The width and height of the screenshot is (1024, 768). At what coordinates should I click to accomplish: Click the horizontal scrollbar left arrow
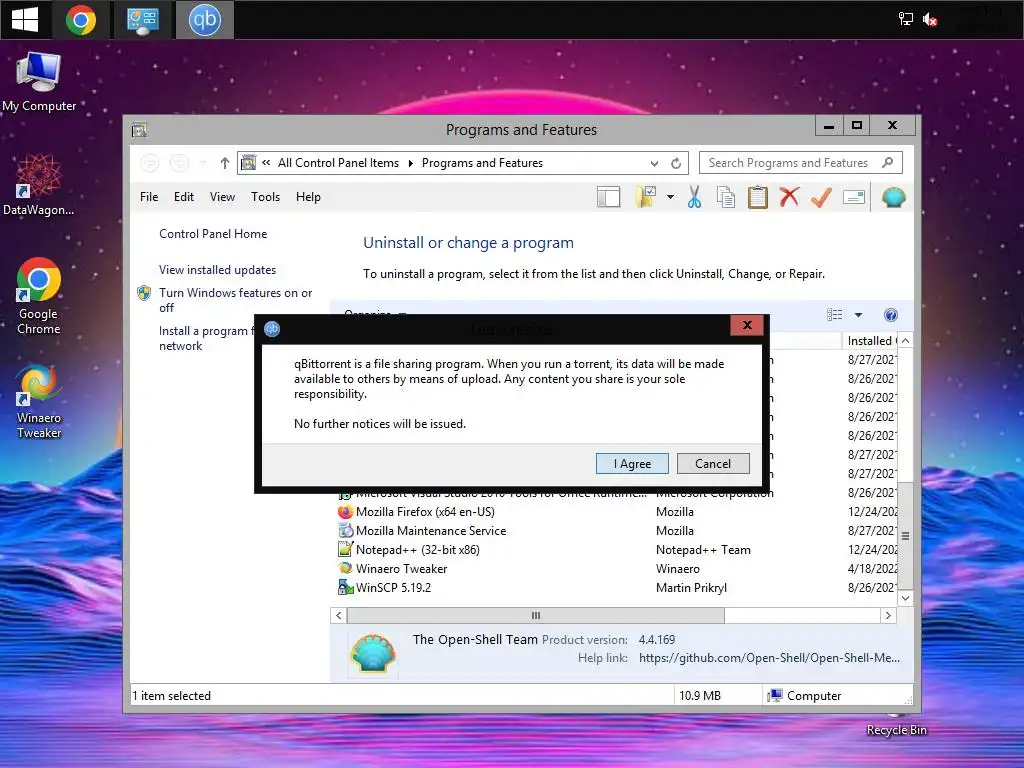[338, 615]
